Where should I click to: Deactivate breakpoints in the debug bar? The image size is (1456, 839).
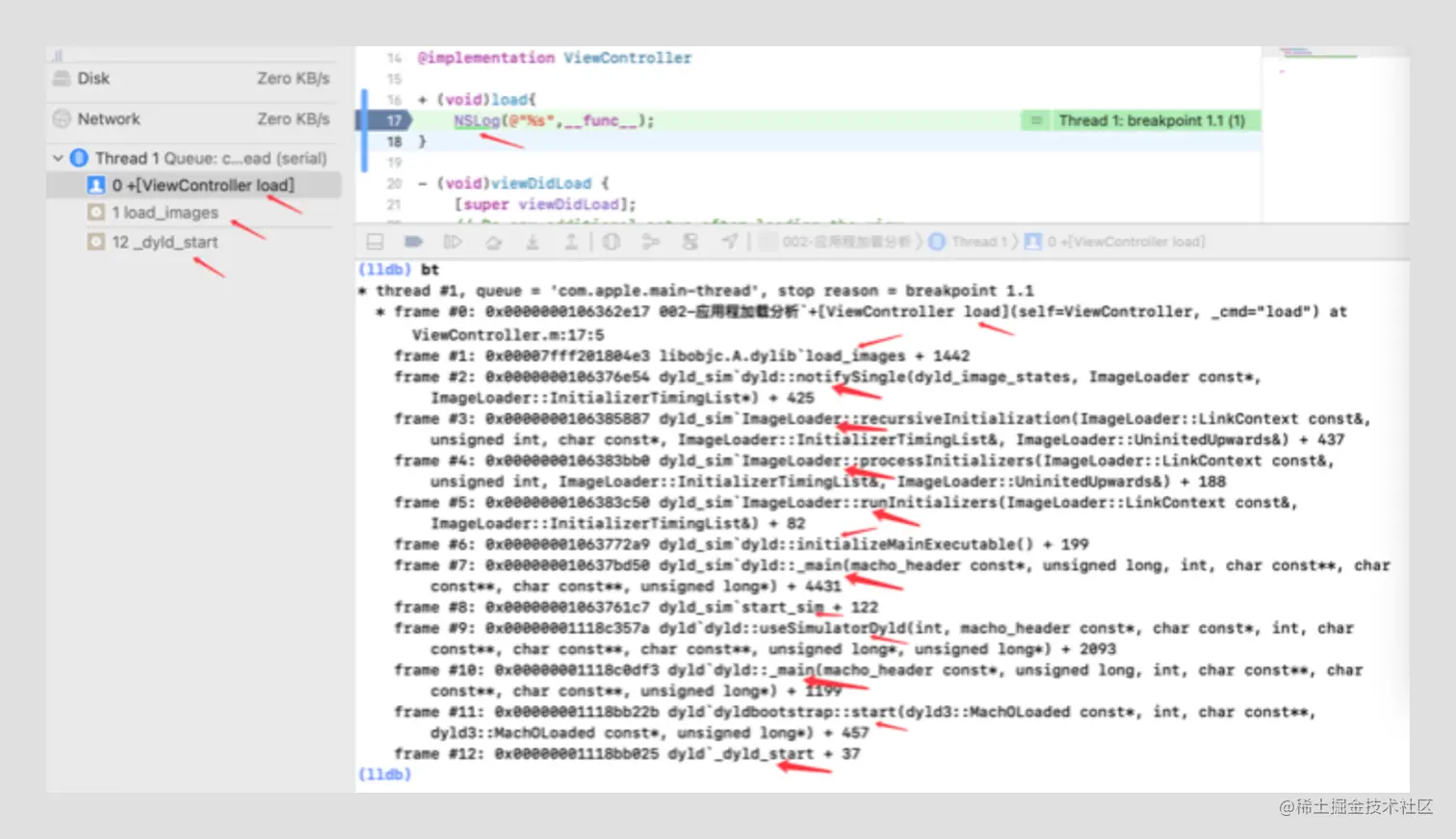click(x=414, y=242)
